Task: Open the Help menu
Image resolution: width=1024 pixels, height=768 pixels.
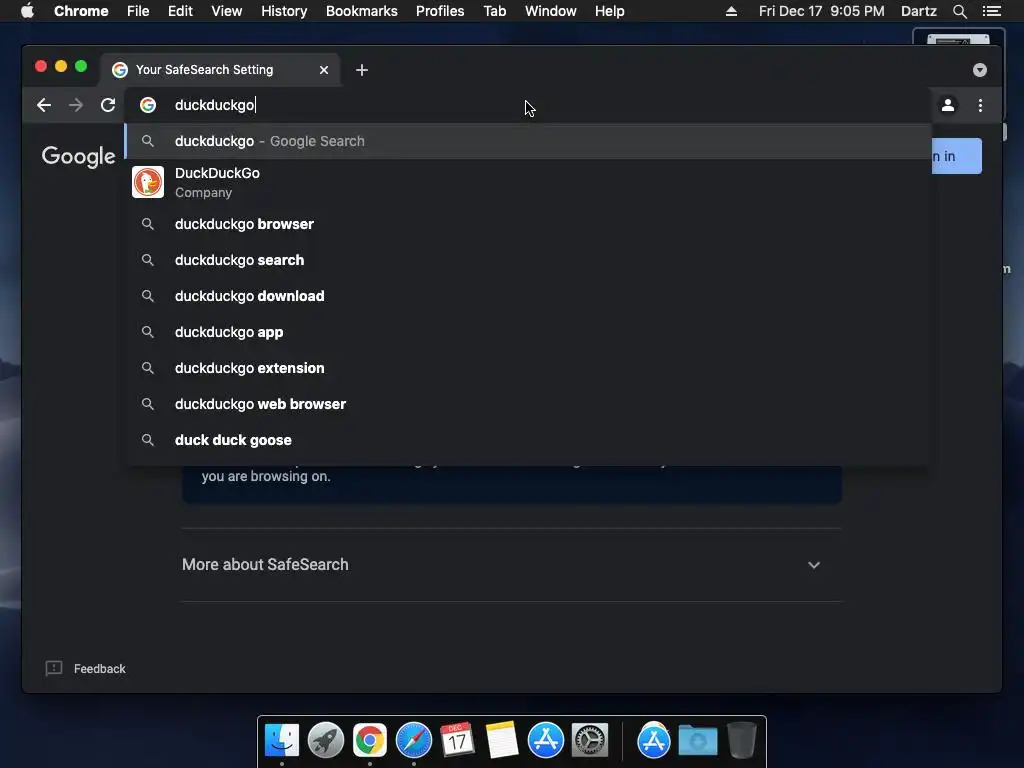Action: point(609,11)
